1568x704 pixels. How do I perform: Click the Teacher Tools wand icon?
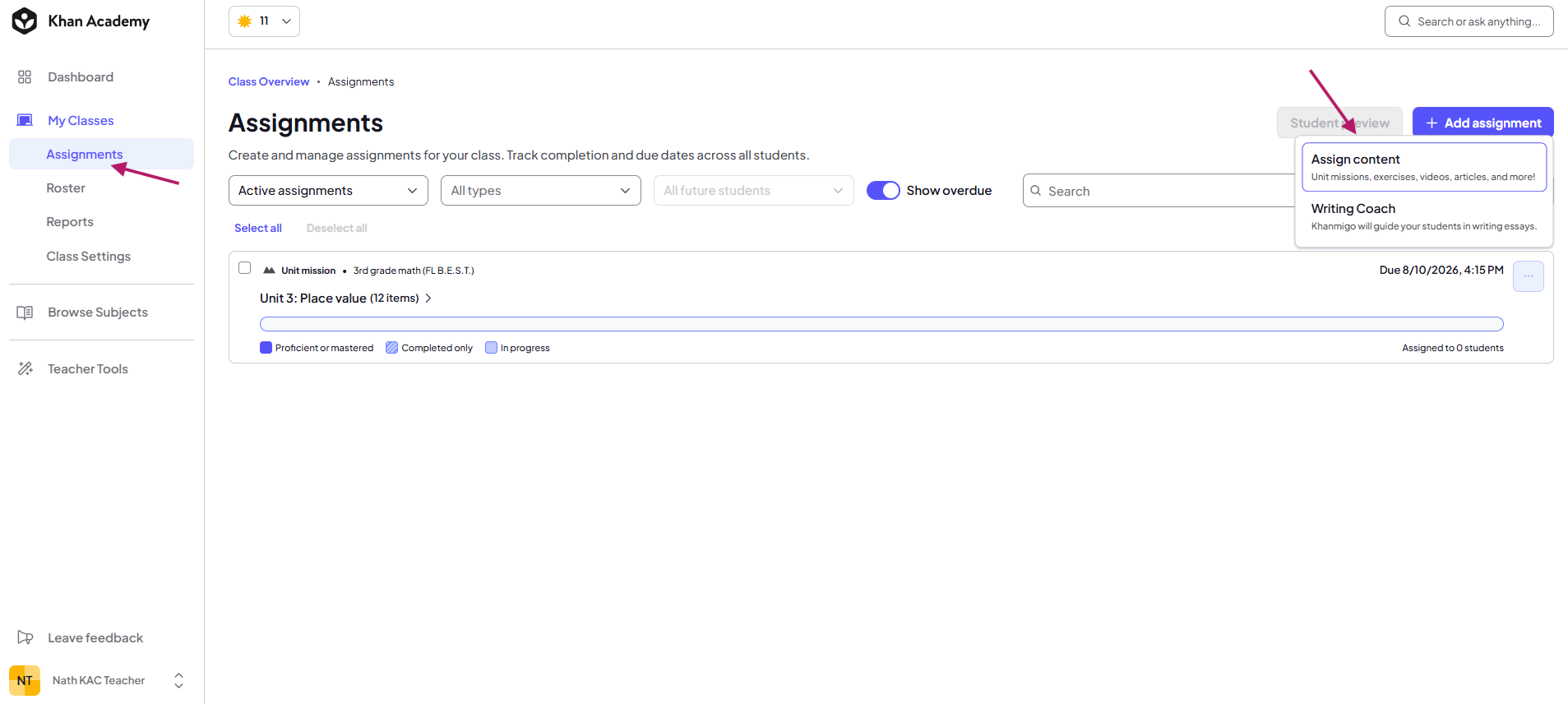point(25,368)
